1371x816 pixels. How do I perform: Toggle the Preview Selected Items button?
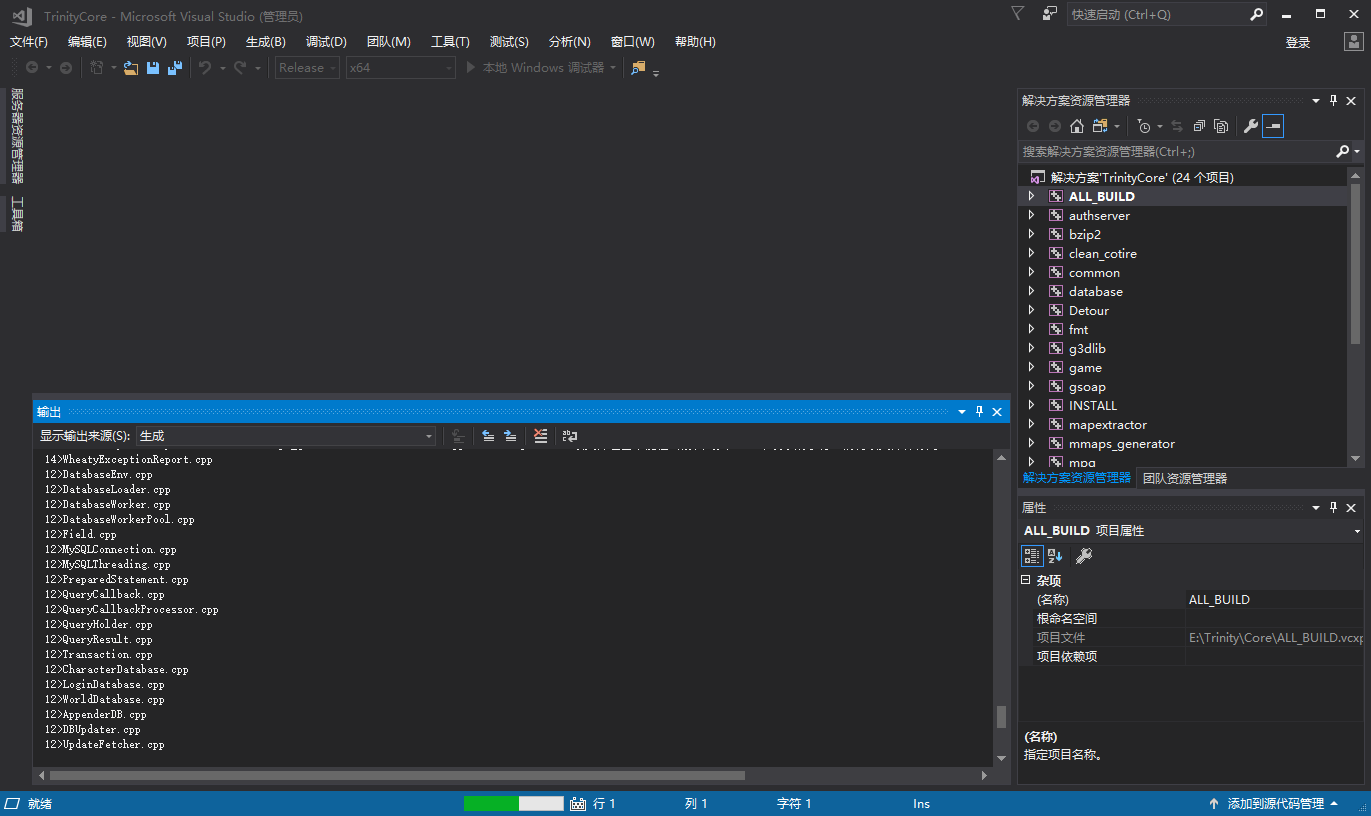1273,126
